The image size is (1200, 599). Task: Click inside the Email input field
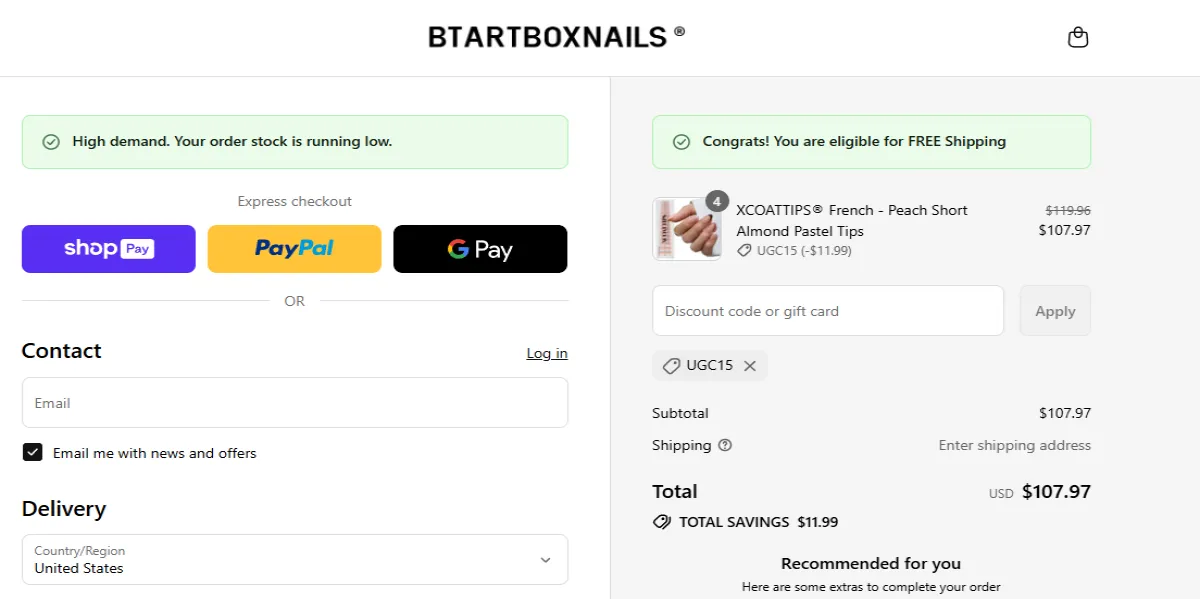[x=294, y=402]
